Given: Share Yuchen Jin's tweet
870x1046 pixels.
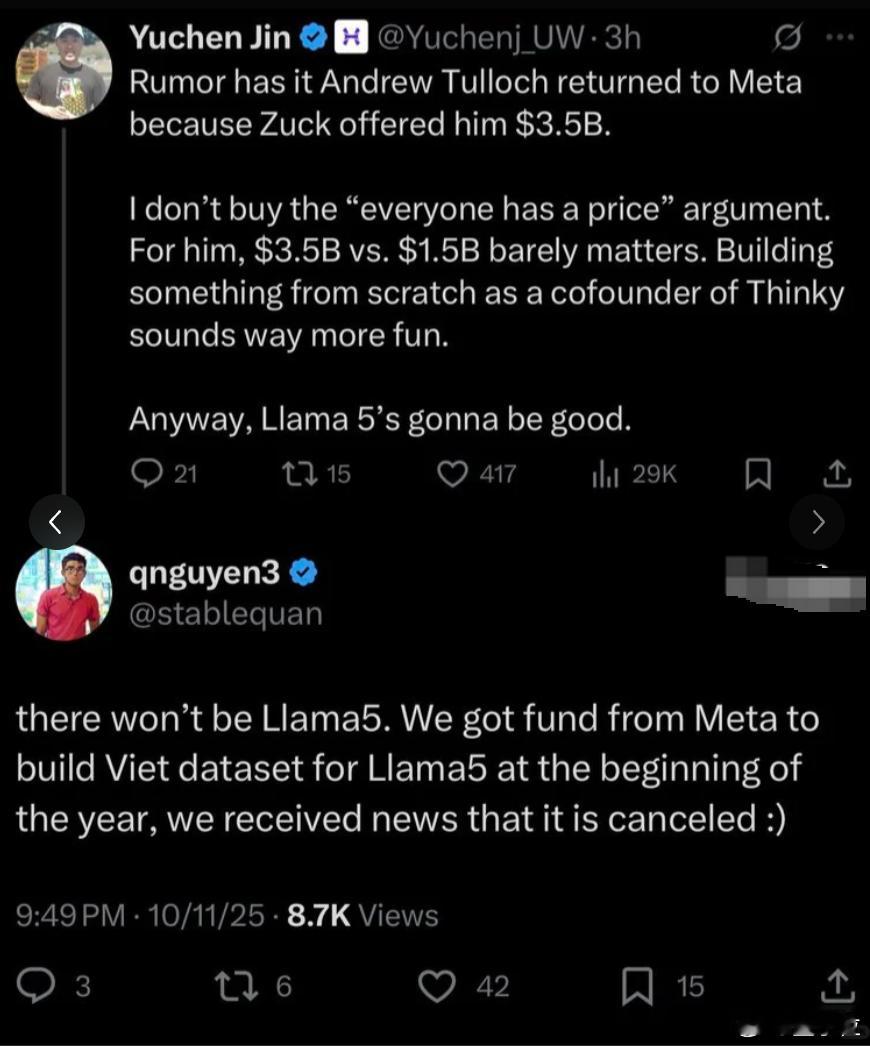Looking at the screenshot, I should (838, 473).
